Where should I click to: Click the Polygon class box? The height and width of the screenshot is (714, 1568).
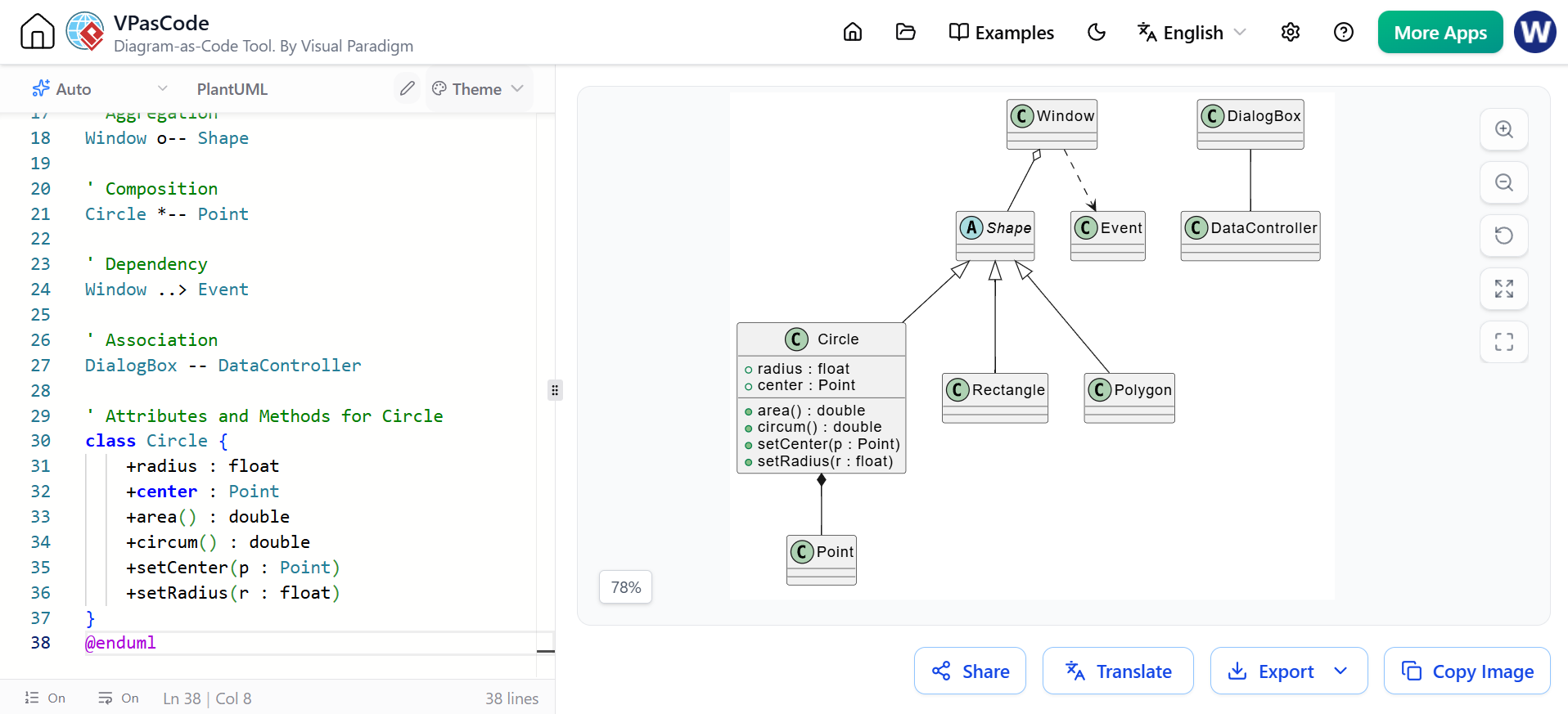tap(1129, 397)
